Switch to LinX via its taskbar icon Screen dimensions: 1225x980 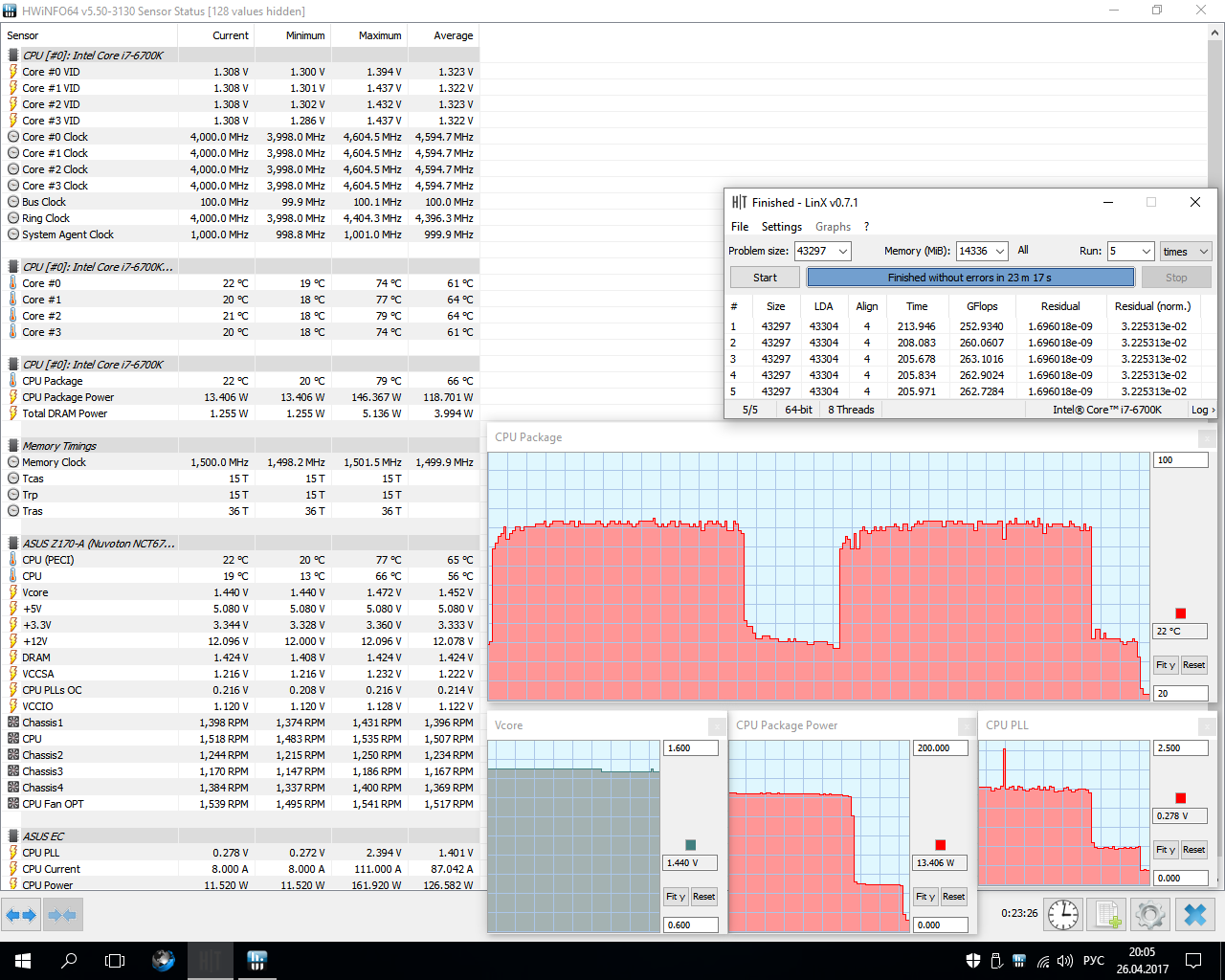point(210,961)
